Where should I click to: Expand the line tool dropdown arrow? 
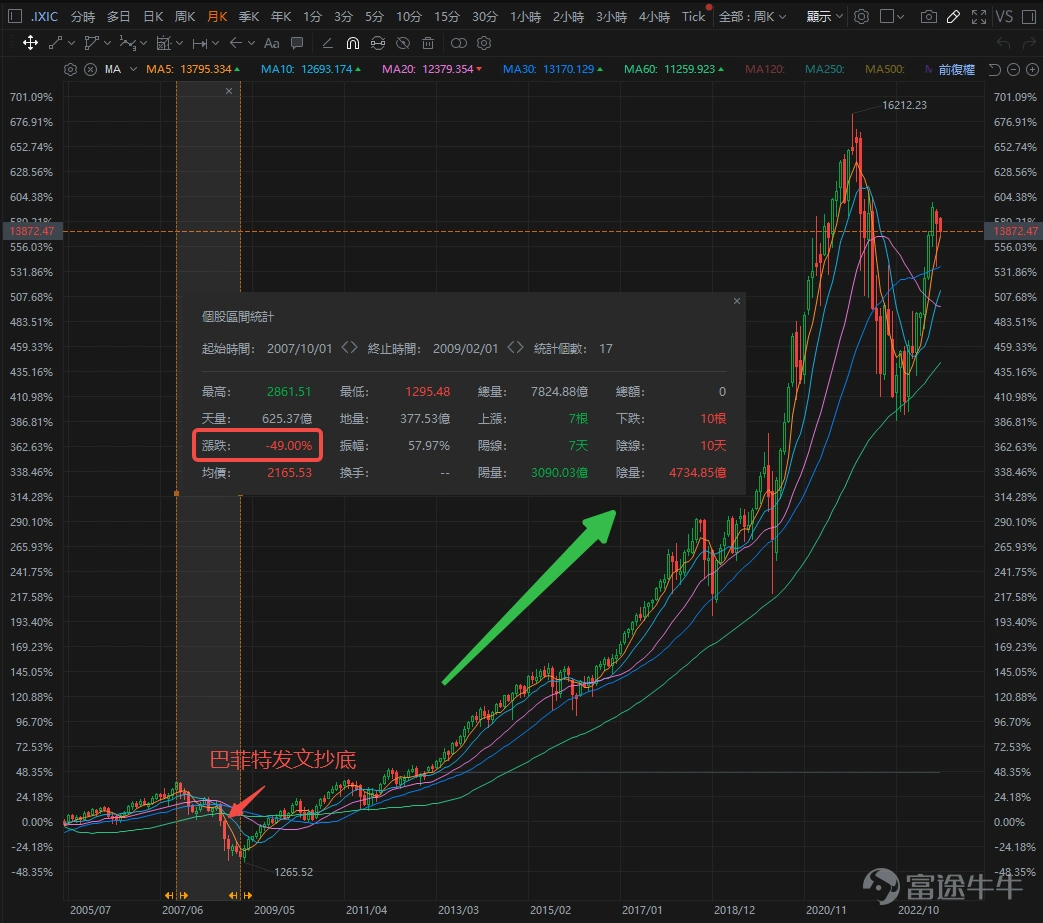click(72, 43)
